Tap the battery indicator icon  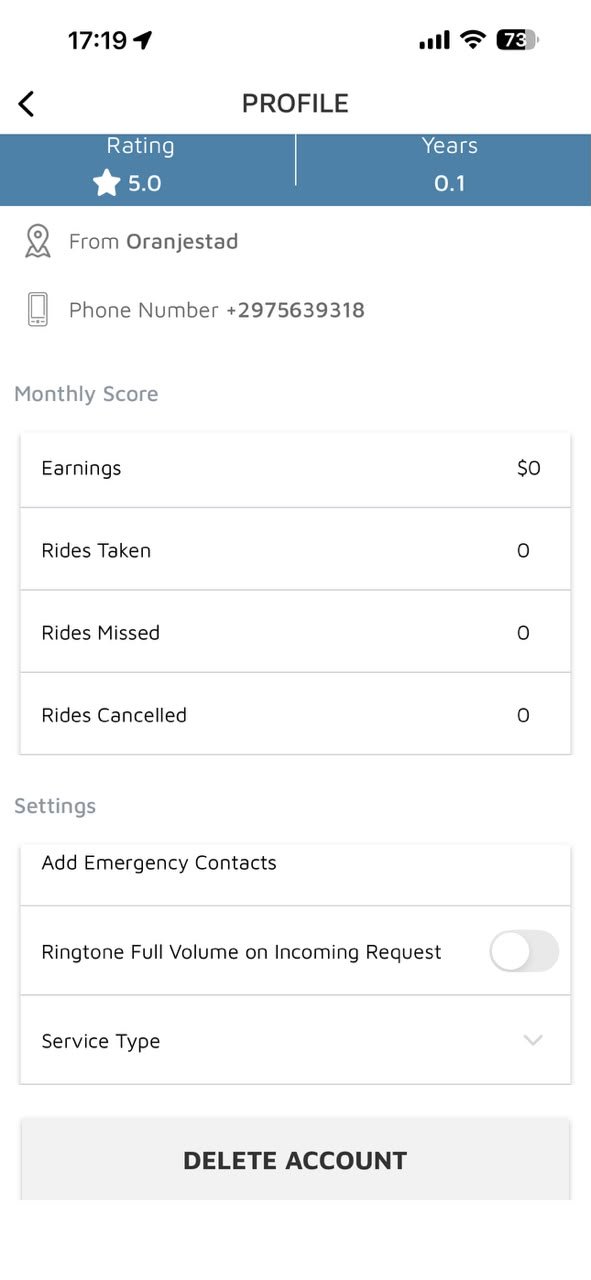point(517,40)
